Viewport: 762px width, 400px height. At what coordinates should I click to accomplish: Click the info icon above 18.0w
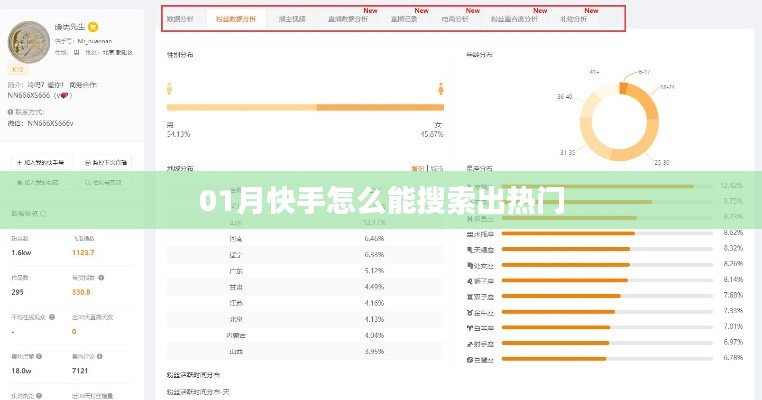click(39, 356)
